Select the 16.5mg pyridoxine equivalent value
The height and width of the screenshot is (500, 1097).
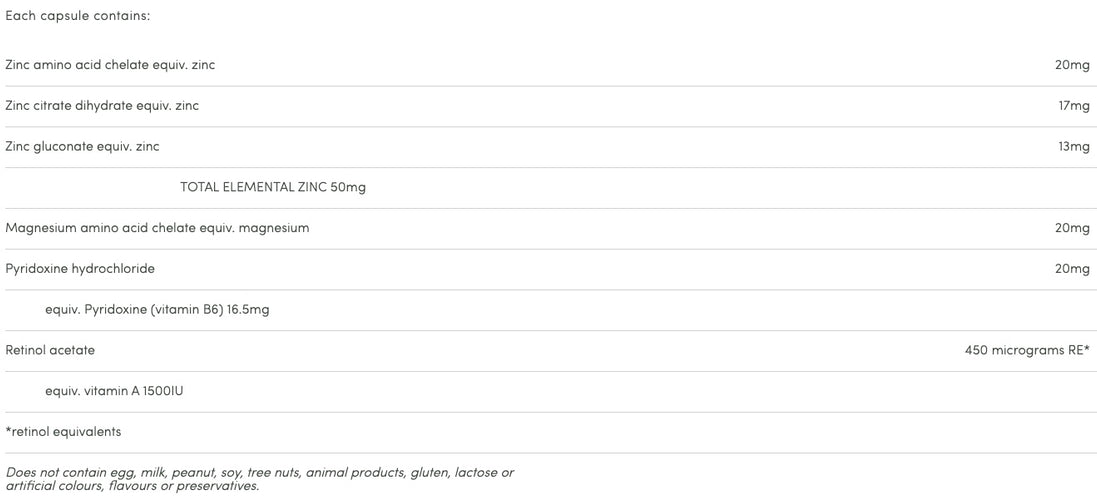248,310
